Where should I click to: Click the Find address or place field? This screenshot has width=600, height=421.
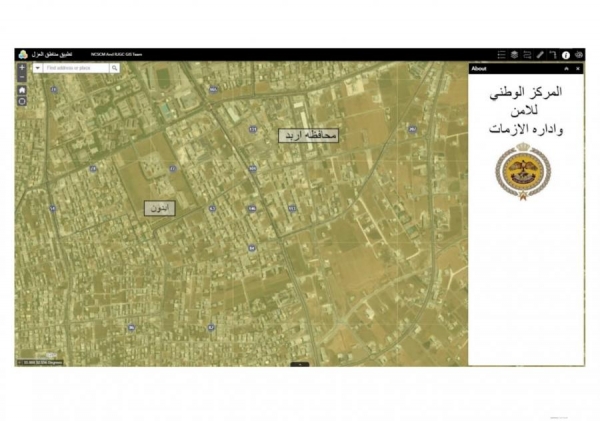coord(76,68)
